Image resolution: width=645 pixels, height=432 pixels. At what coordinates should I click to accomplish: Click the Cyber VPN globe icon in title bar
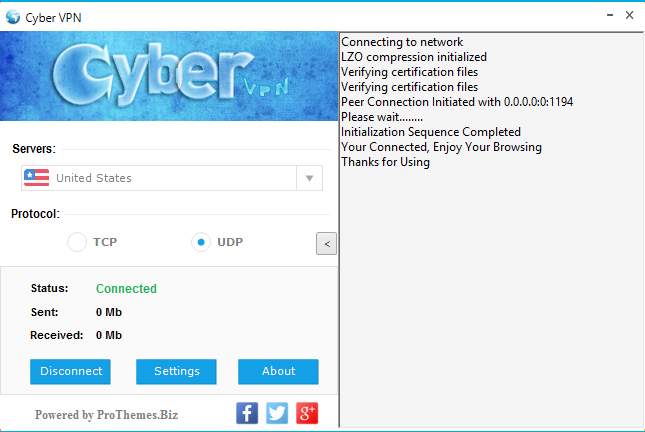pyautogui.click(x=13, y=17)
